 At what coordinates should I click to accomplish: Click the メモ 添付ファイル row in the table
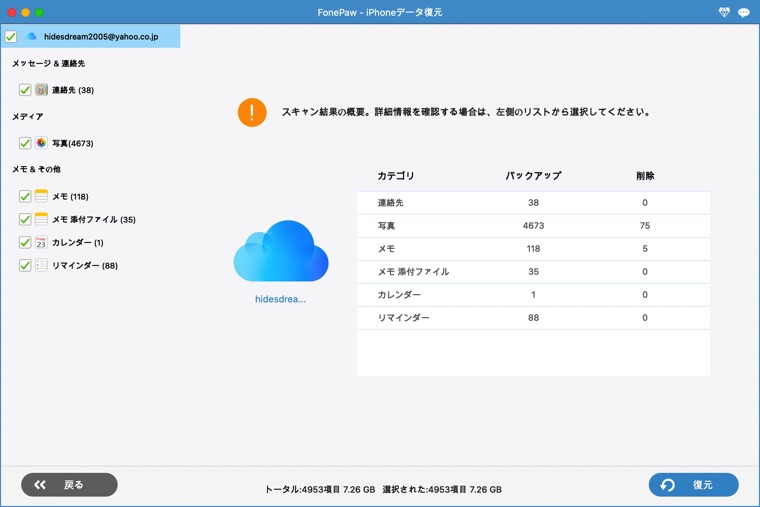(x=534, y=272)
